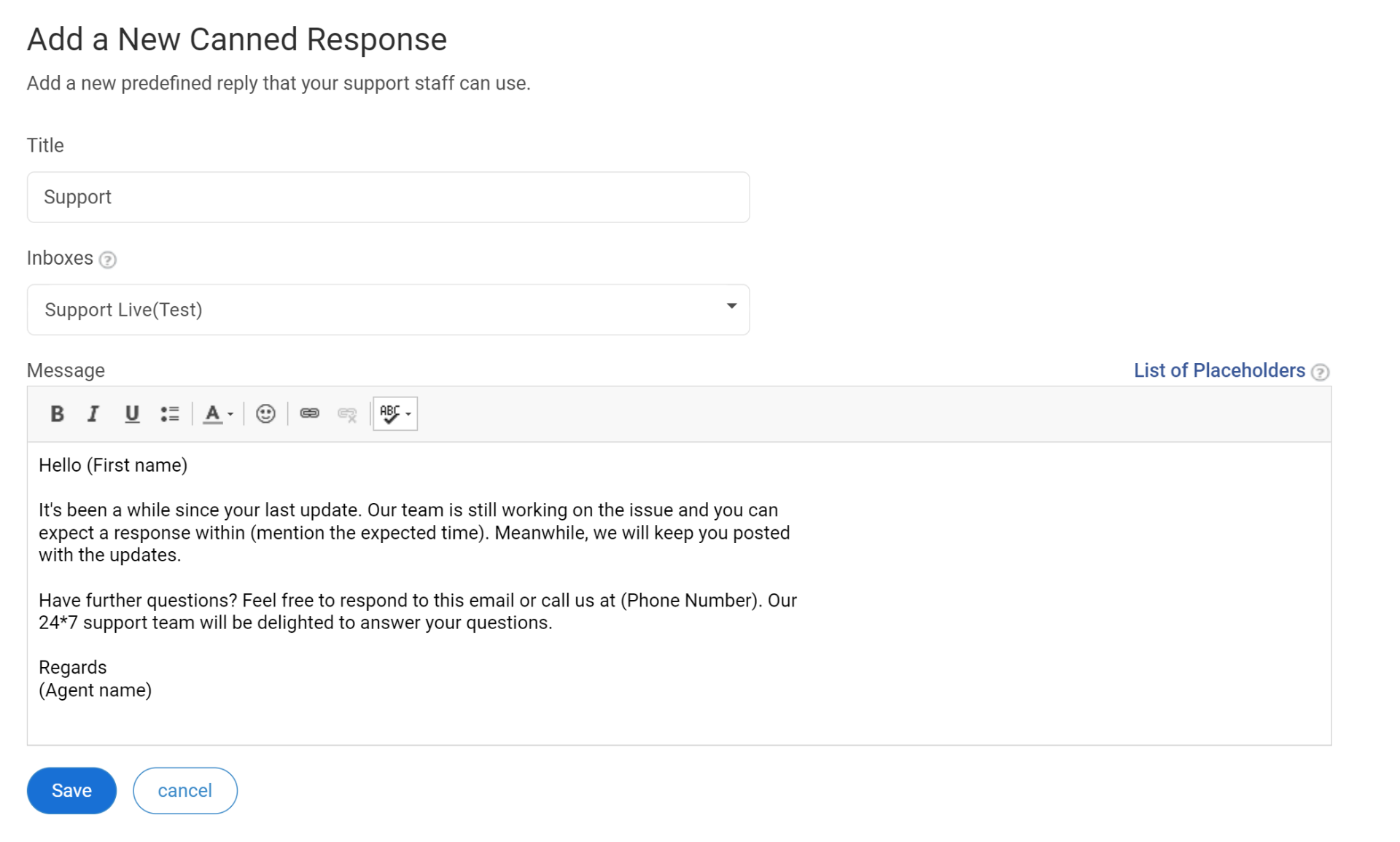Click the insert link icon

[x=309, y=413]
